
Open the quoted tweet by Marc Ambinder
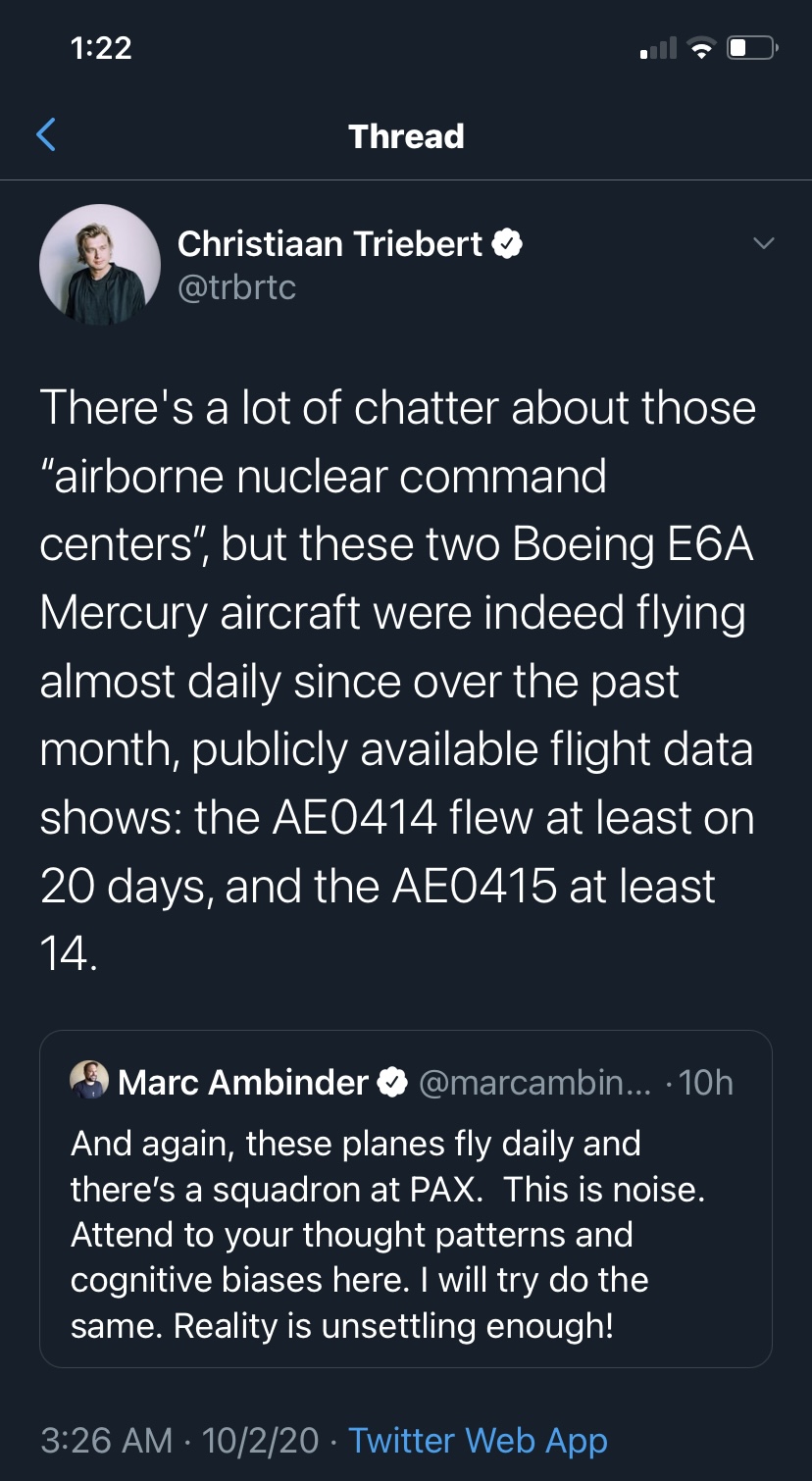406,1199
